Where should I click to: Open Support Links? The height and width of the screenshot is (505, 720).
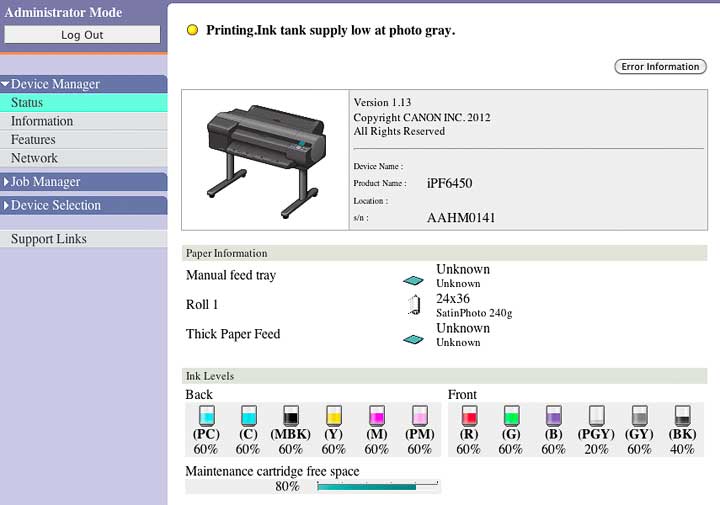pyautogui.click(x=83, y=239)
